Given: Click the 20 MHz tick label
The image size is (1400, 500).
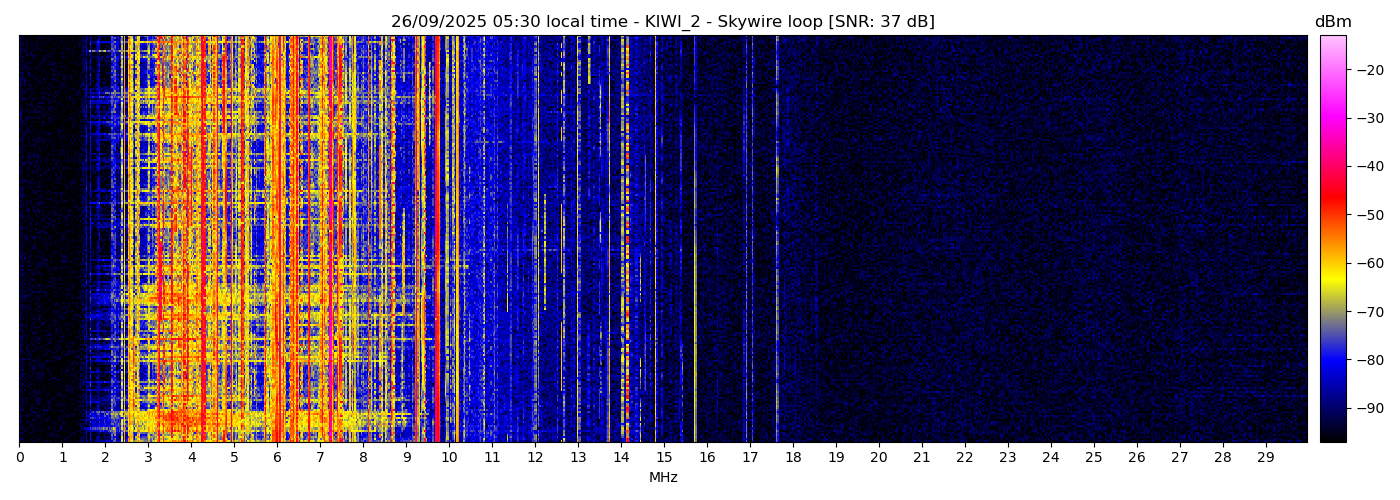Looking at the screenshot, I should tap(878, 457).
